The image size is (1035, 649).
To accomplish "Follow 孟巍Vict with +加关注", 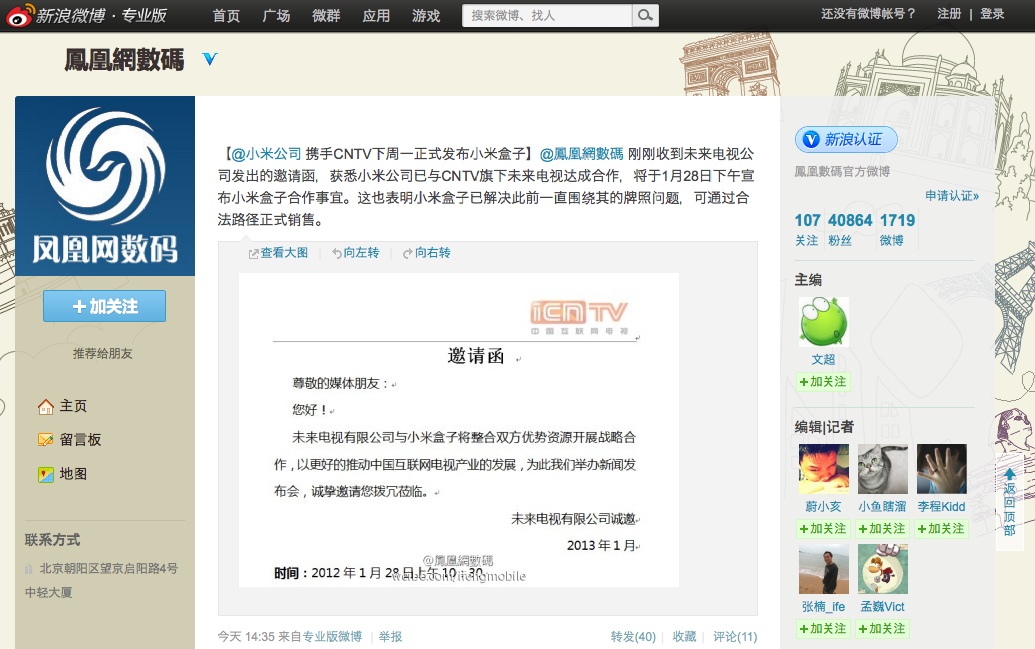I will tap(882, 629).
